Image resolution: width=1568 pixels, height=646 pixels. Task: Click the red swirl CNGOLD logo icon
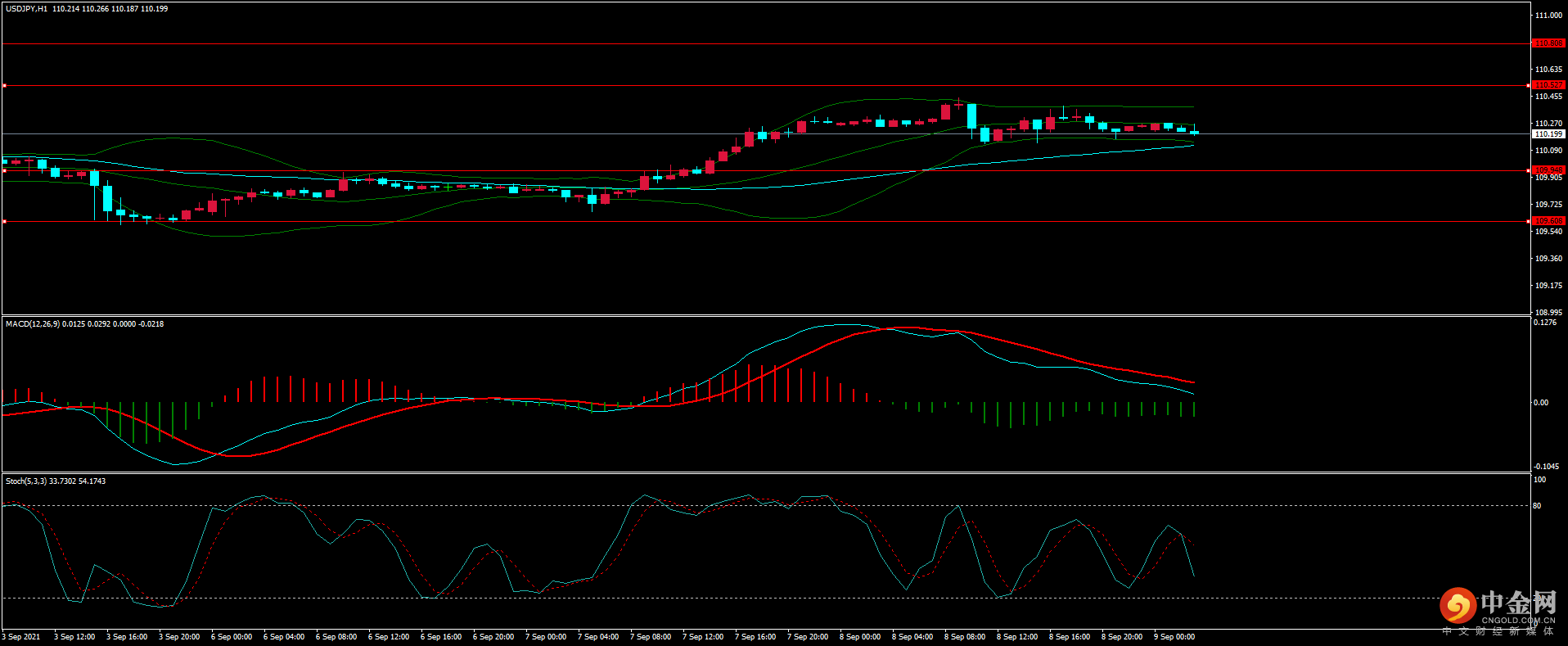click(1458, 606)
